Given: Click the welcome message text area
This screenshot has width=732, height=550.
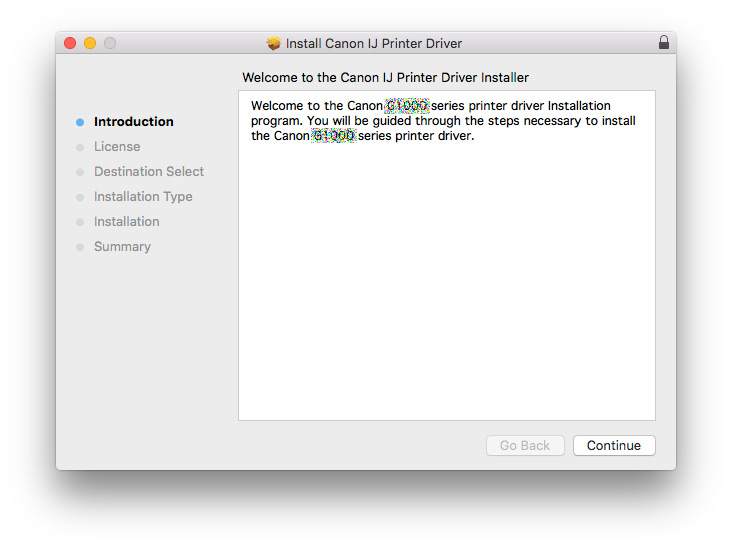Looking at the screenshot, I should [447, 255].
